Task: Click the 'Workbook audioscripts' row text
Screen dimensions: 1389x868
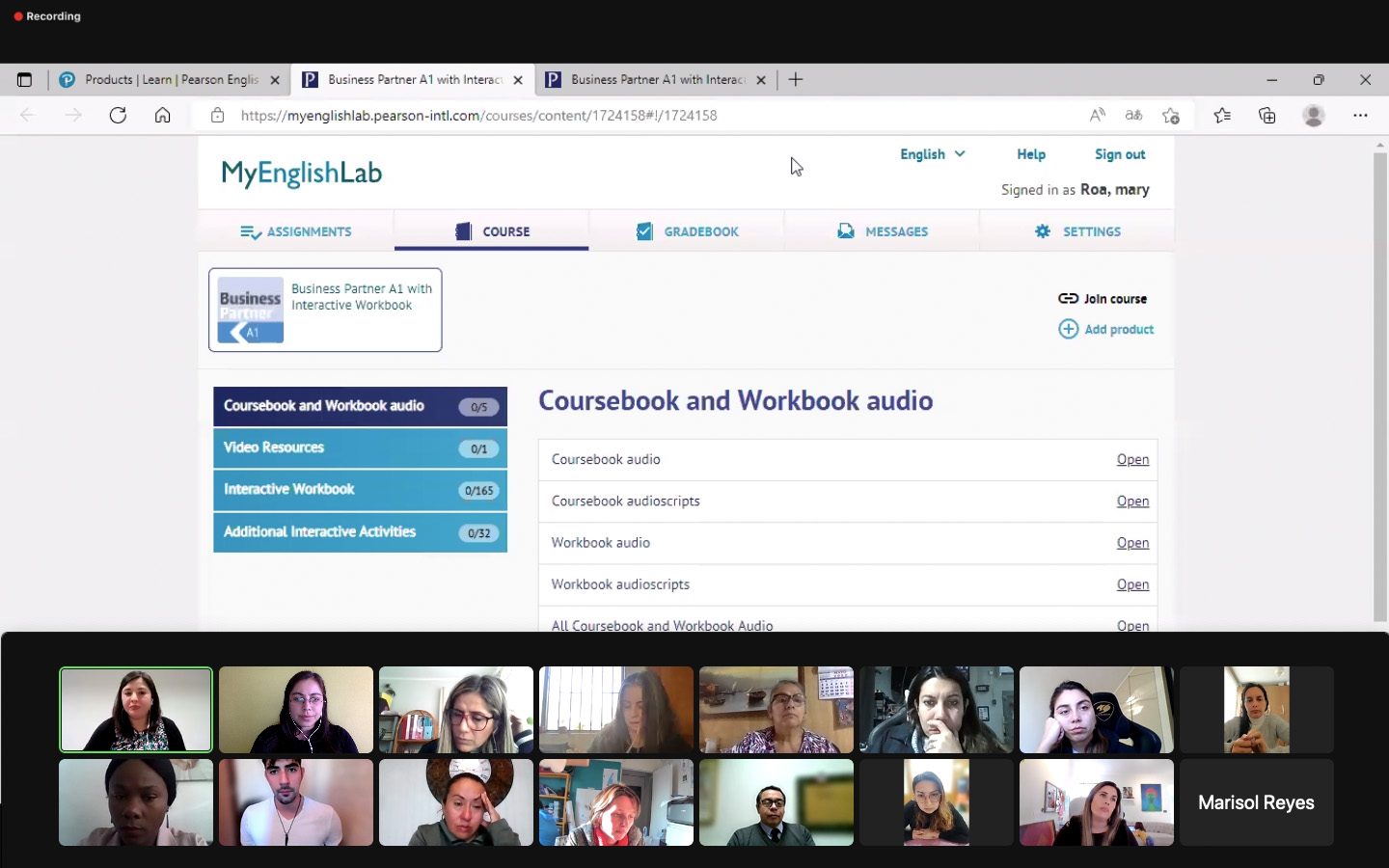Action: (x=620, y=584)
